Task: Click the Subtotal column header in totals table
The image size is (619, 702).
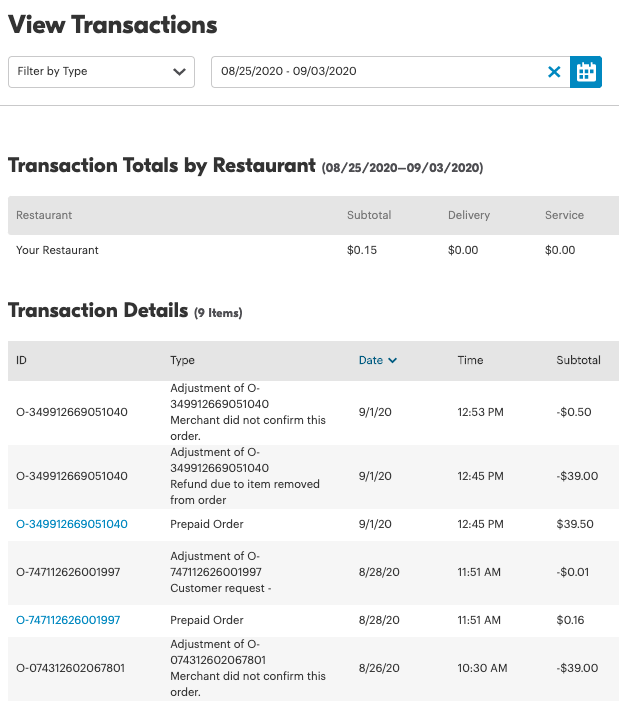Action: (369, 215)
